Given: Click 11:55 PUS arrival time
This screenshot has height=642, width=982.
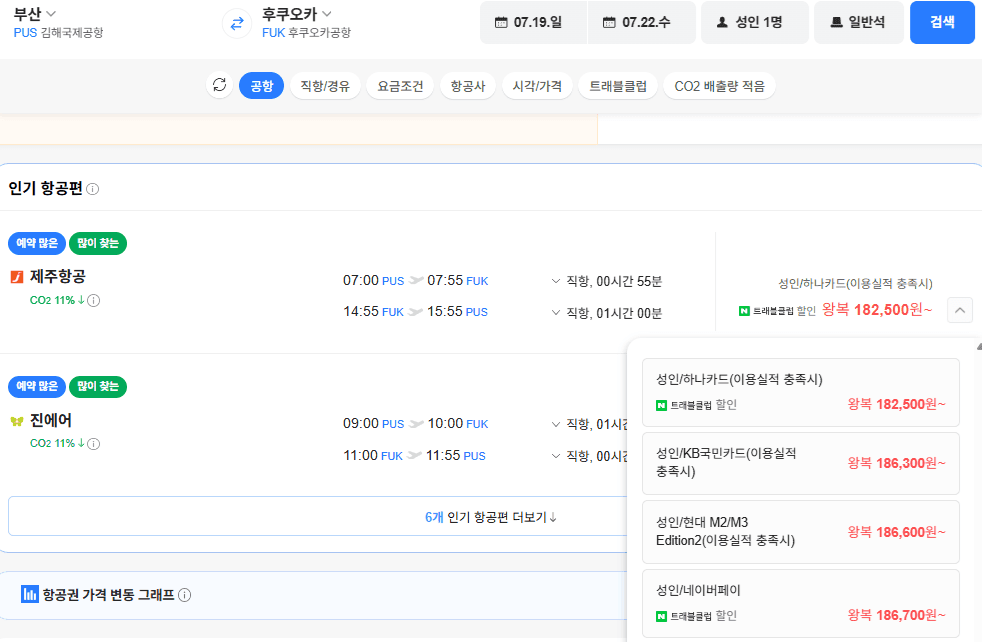Looking at the screenshot, I should point(455,455).
